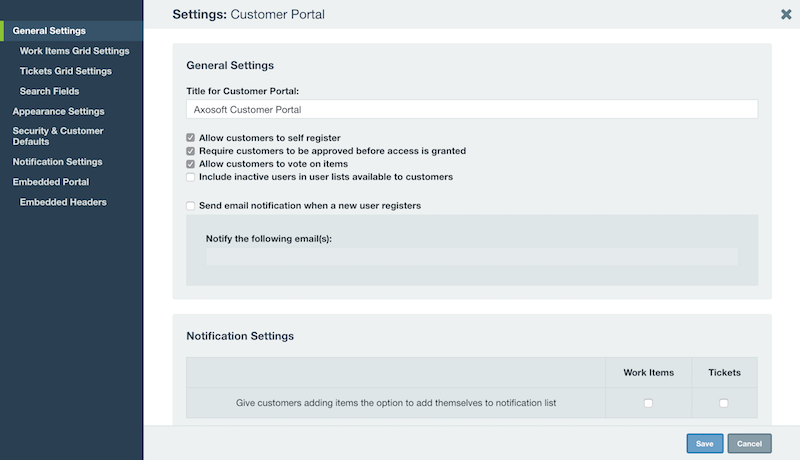Check Tickets notification list option
Image resolution: width=800 pixels, height=460 pixels.
point(723,403)
